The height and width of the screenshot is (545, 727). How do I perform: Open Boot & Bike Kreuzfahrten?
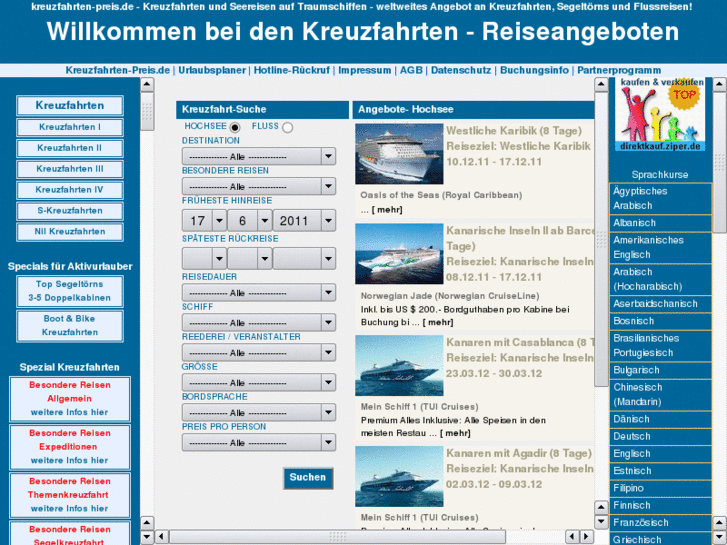[70, 326]
